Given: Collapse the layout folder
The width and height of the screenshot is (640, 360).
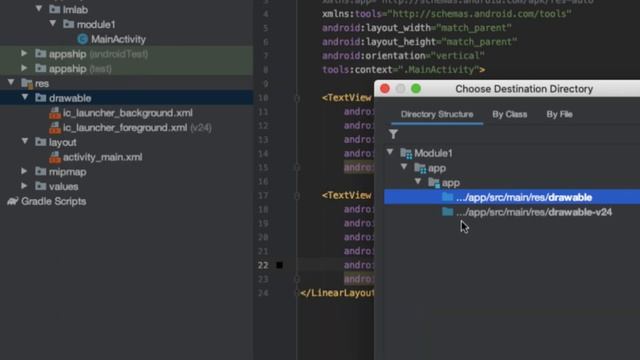Looking at the screenshot, I should (x=25, y=141).
